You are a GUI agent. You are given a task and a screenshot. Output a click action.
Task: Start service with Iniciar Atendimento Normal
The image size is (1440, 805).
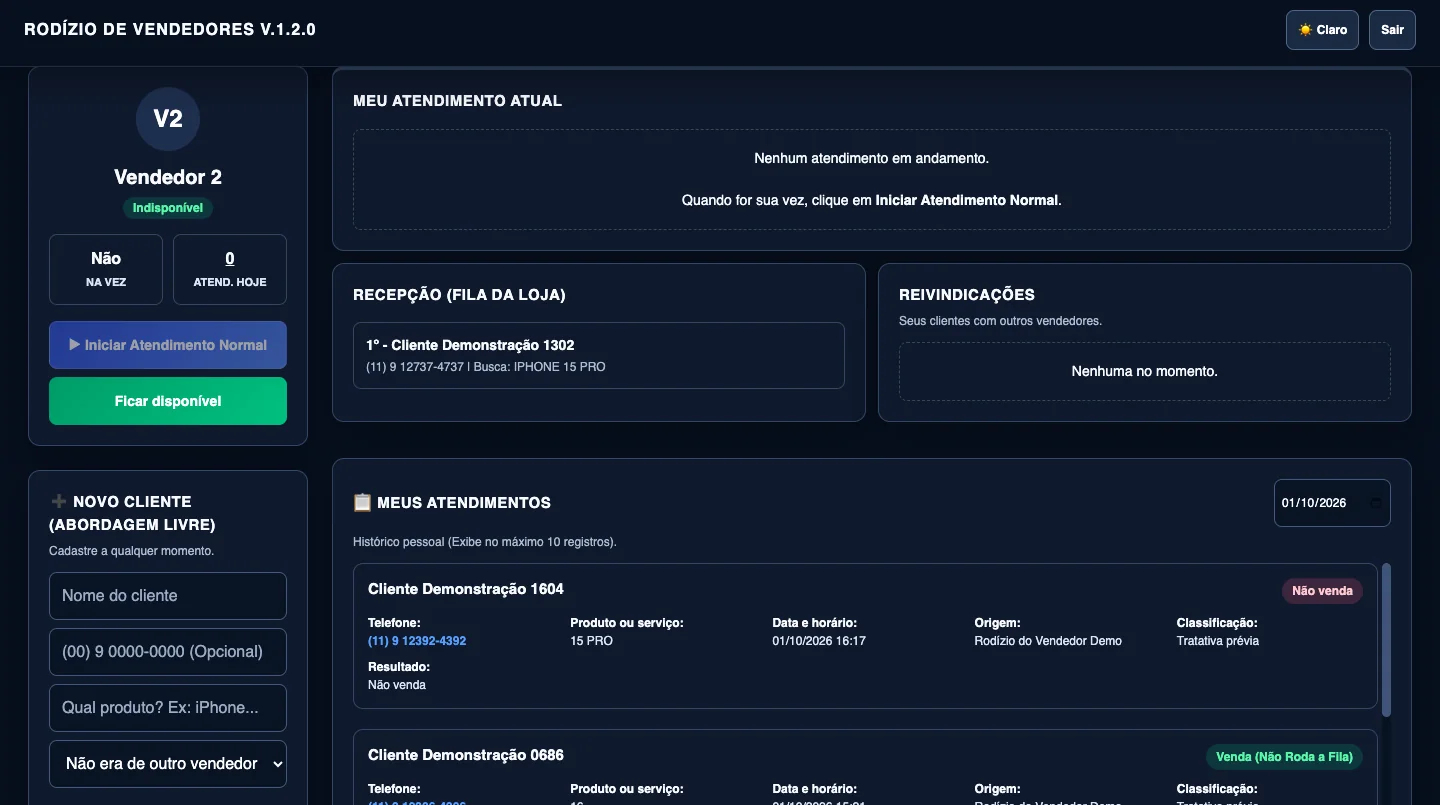pos(168,345)
